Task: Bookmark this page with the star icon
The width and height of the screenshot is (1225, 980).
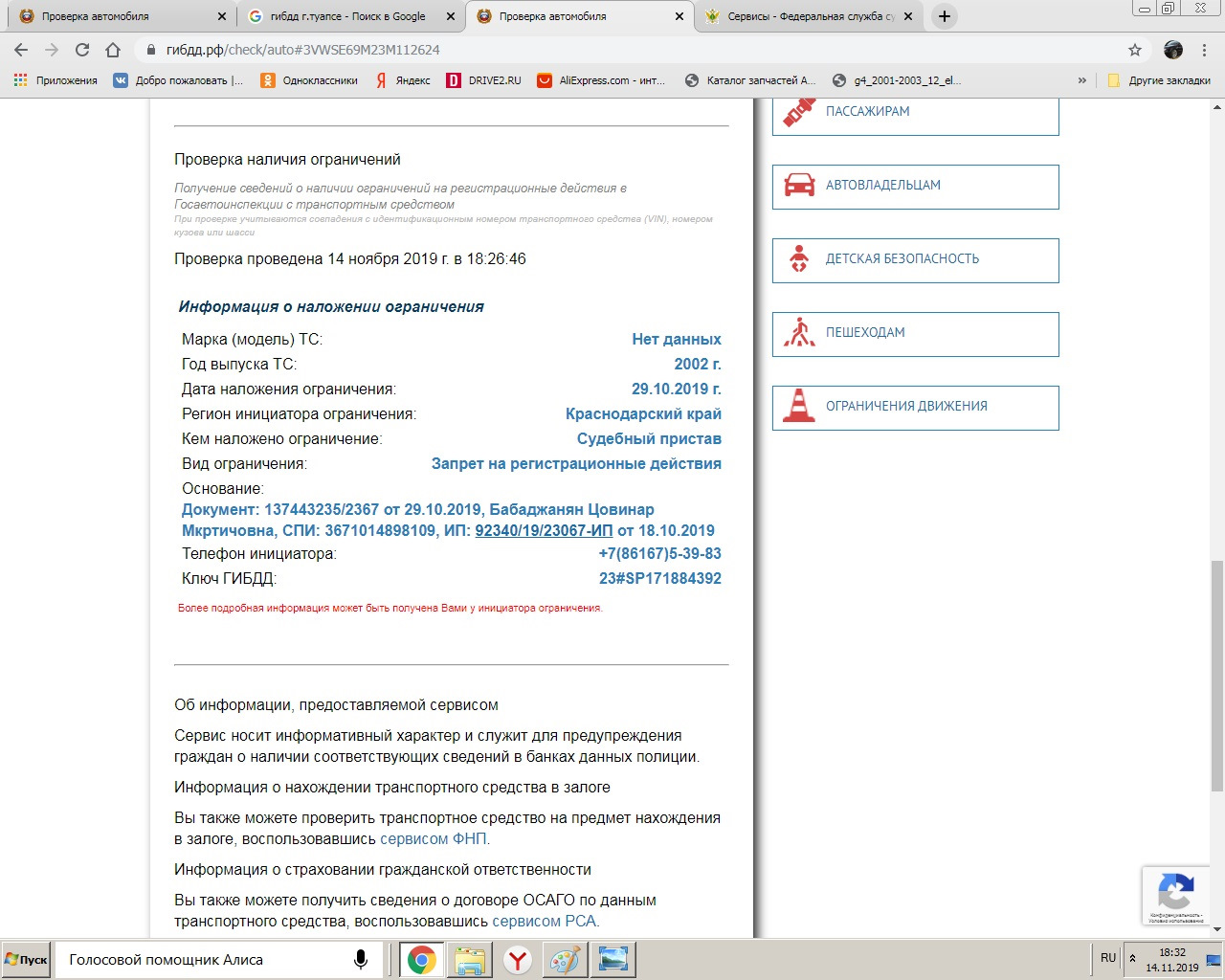Action: pyautogui.click(x=1135, y=50)
